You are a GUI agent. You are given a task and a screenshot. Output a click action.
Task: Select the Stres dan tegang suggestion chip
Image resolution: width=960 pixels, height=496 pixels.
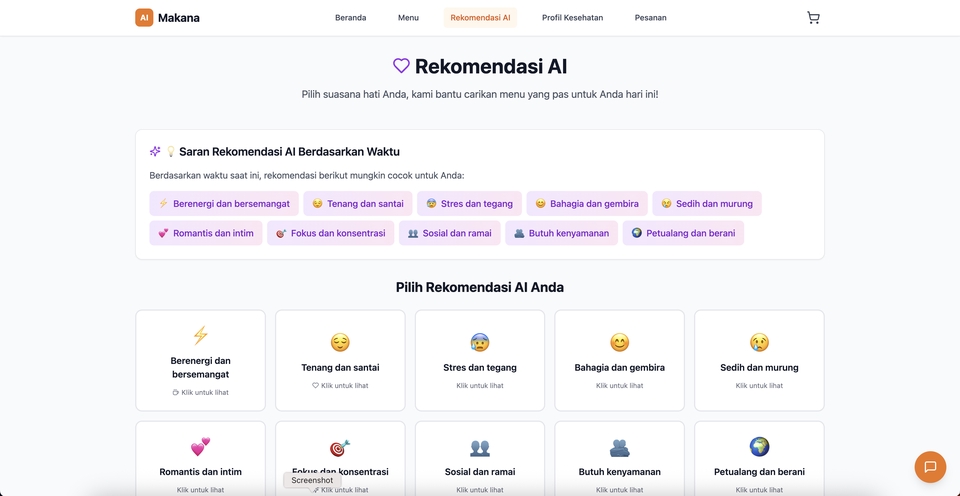pos(469,203)
